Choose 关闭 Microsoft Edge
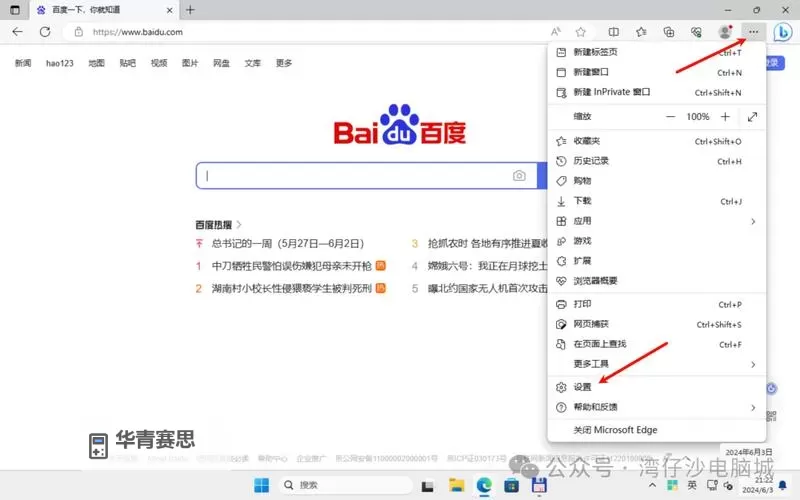The height and width of the screenshot is (500, 800). tap(656, 430)
